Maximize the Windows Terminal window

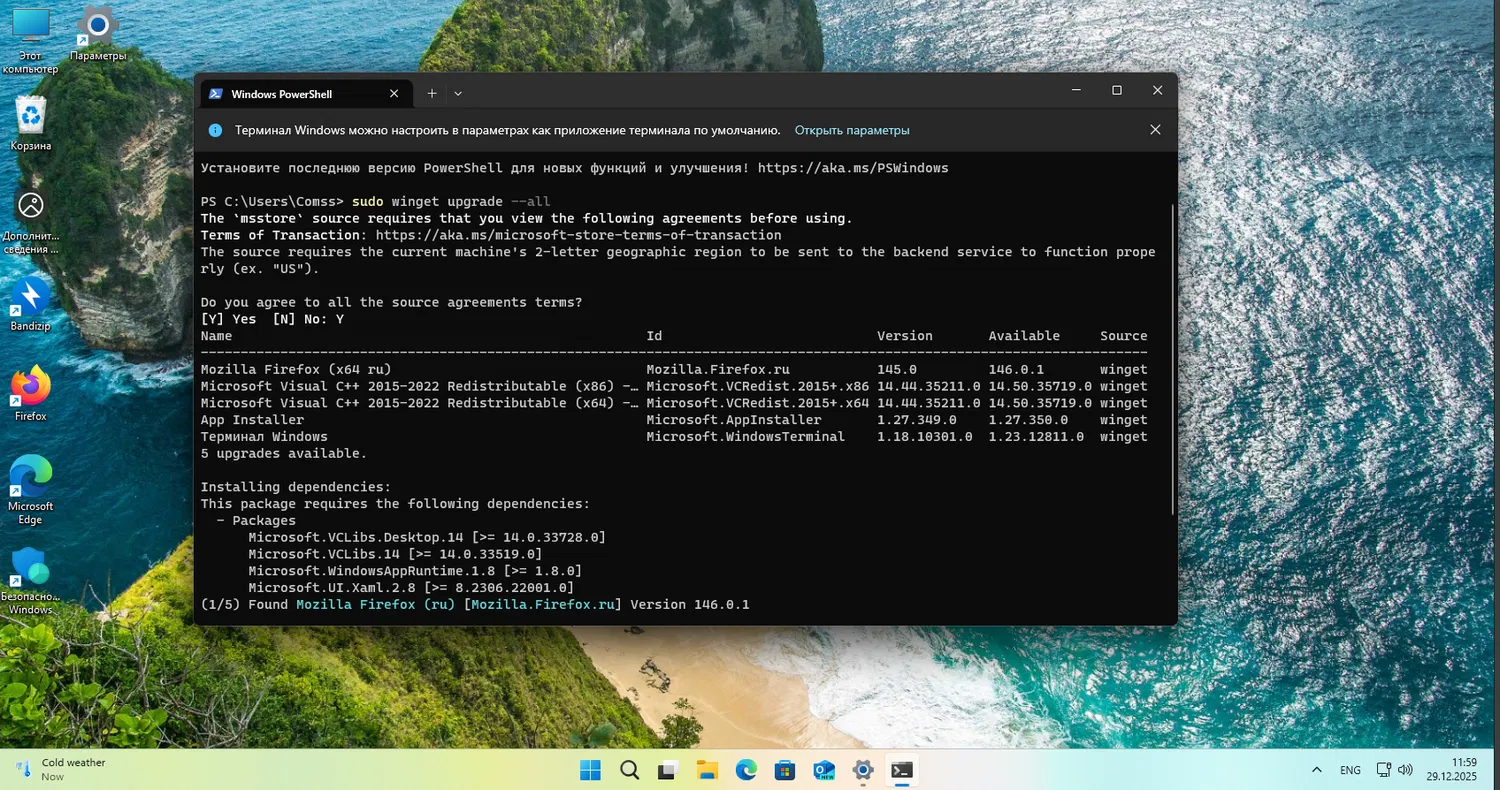point(1117,90)
